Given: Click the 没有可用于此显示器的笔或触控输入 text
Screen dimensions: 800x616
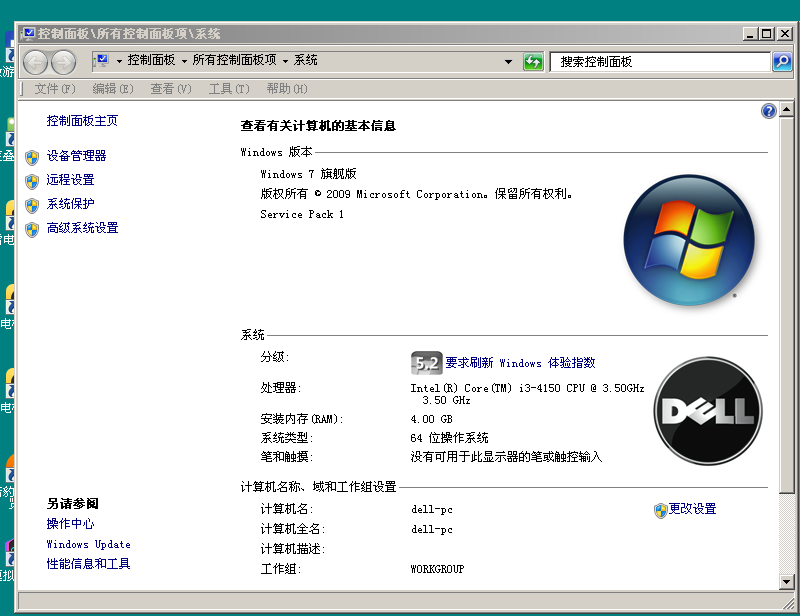Looking at the screenshot, I should [x=506, y=457].
